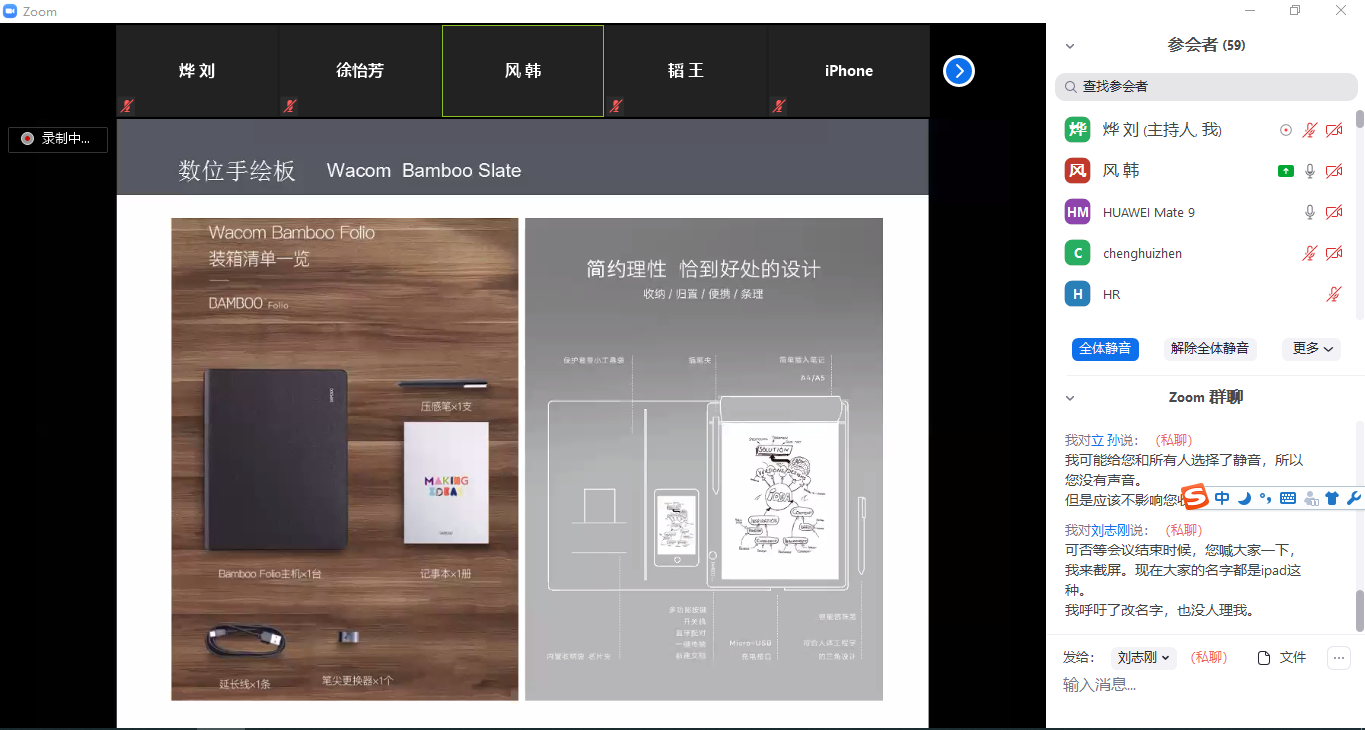Select the 徐怡芳 video tile

click(360, 71)
